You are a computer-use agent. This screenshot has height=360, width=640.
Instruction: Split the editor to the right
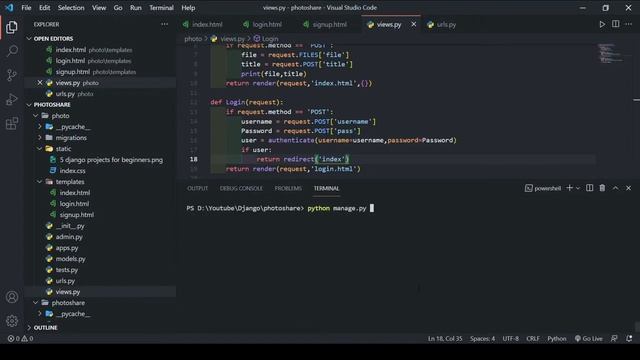[616, 24]
